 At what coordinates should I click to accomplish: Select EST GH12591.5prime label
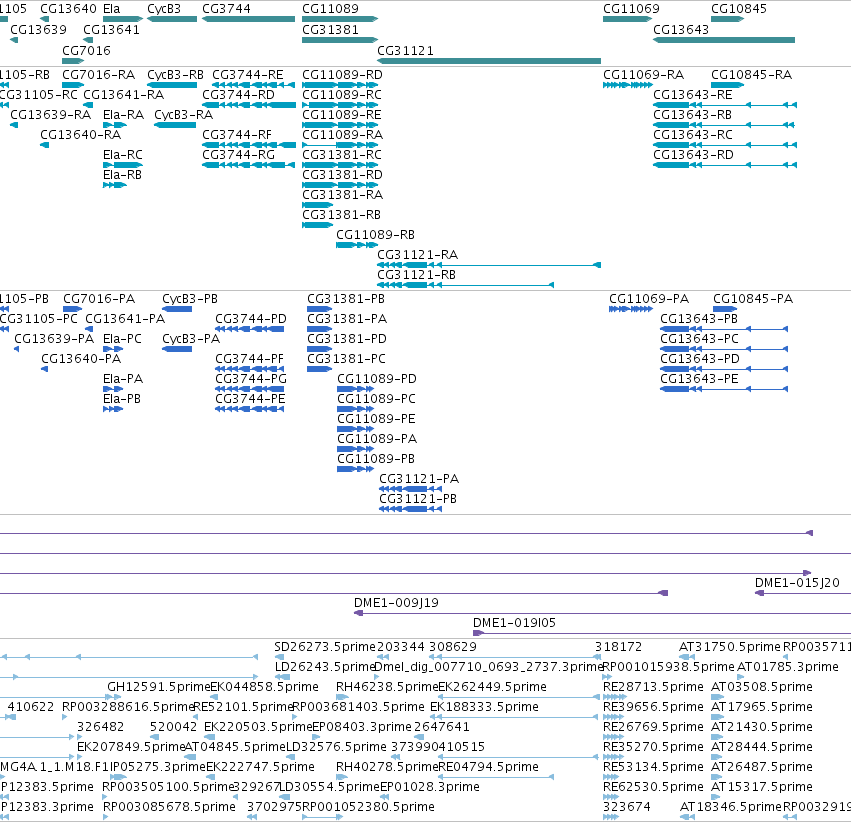tap(158, 686)
